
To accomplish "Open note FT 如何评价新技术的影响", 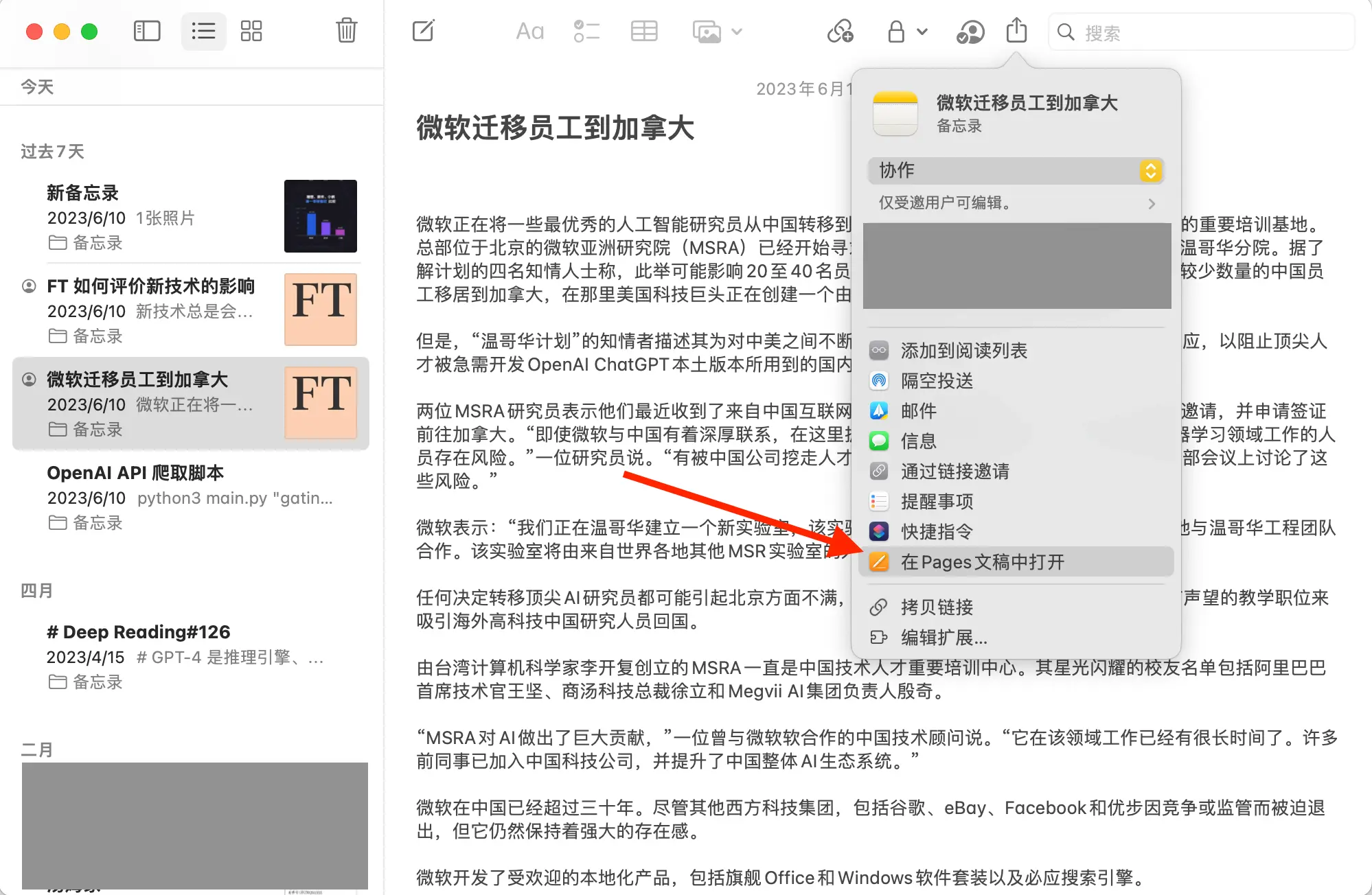I will [x=191, y=310].
